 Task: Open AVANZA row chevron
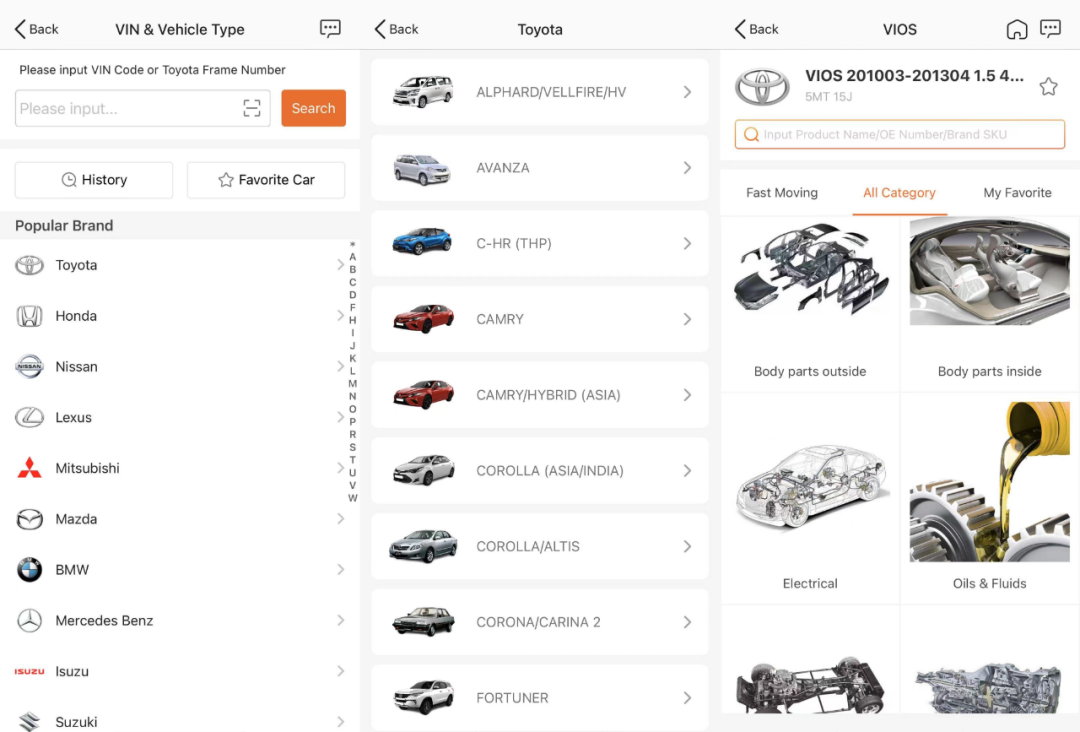pyautogui.click(x=687, y=168)
